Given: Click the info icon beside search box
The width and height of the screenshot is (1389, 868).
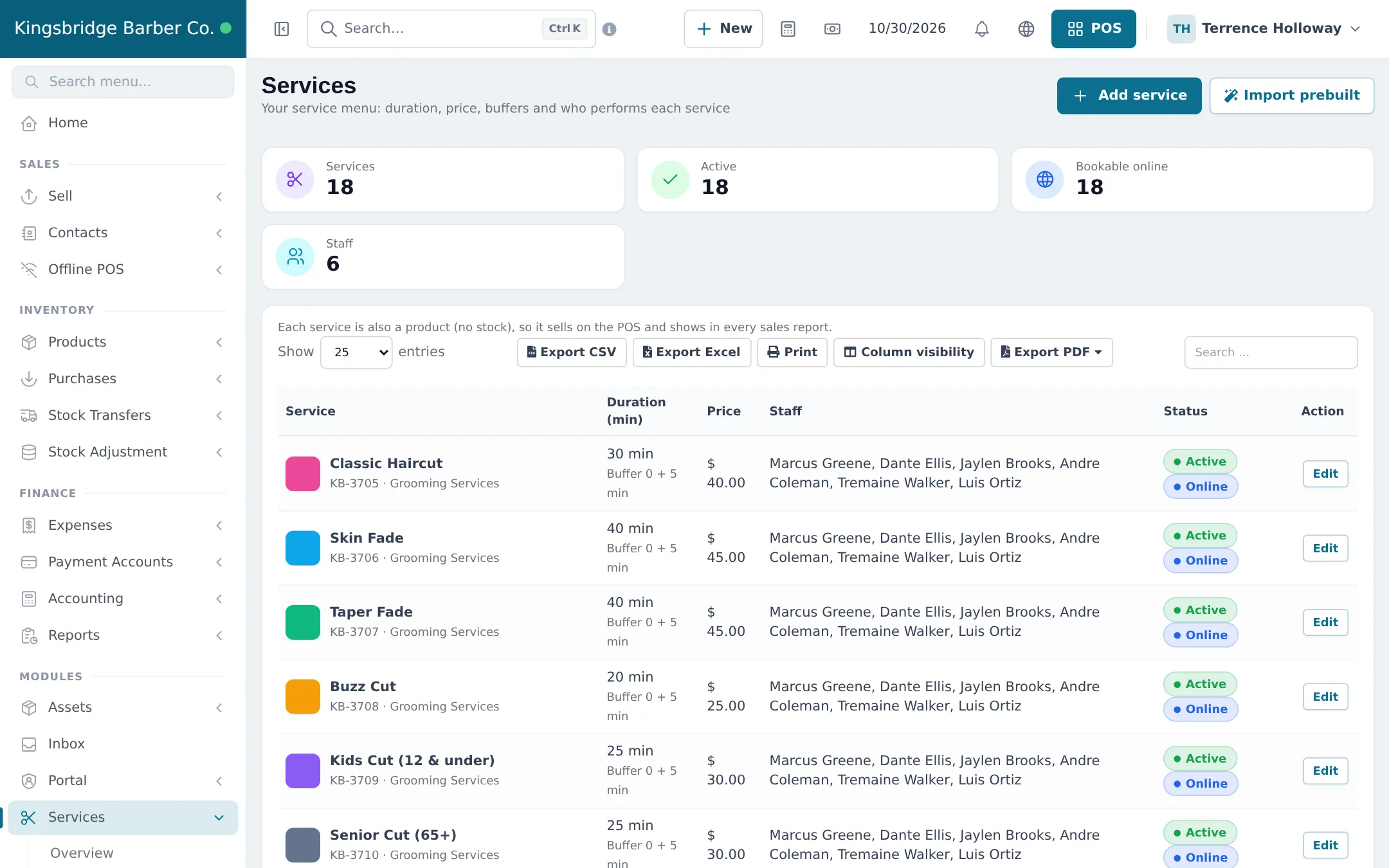Looking at the screenshot, I should [x=610, y=29].
